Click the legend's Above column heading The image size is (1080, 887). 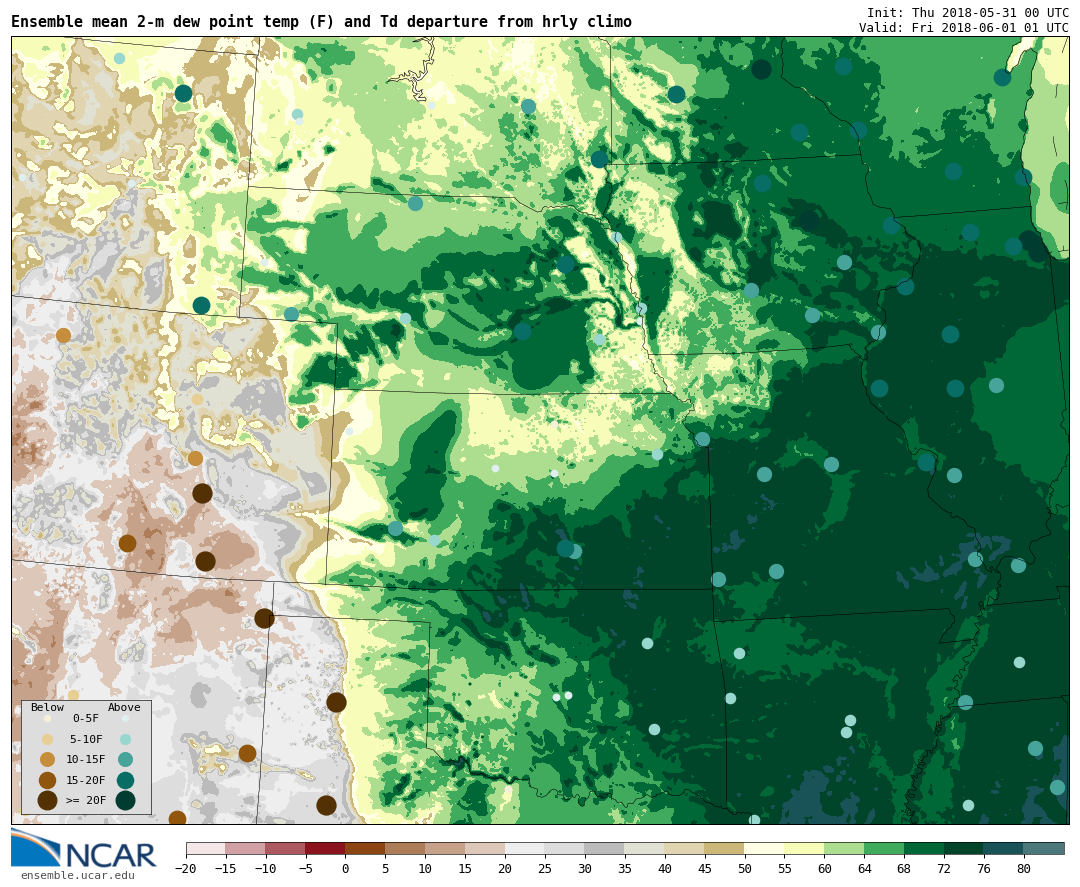(124, 707)
